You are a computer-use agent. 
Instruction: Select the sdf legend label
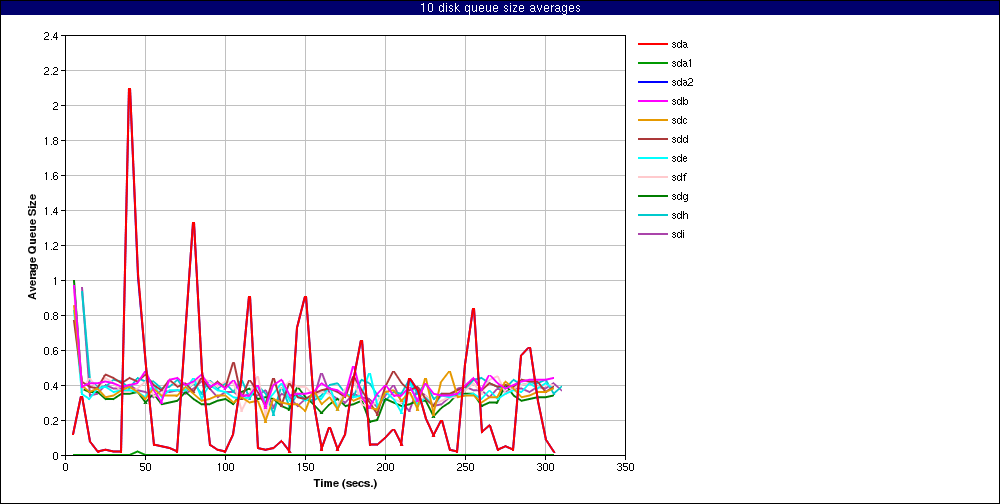679,177
